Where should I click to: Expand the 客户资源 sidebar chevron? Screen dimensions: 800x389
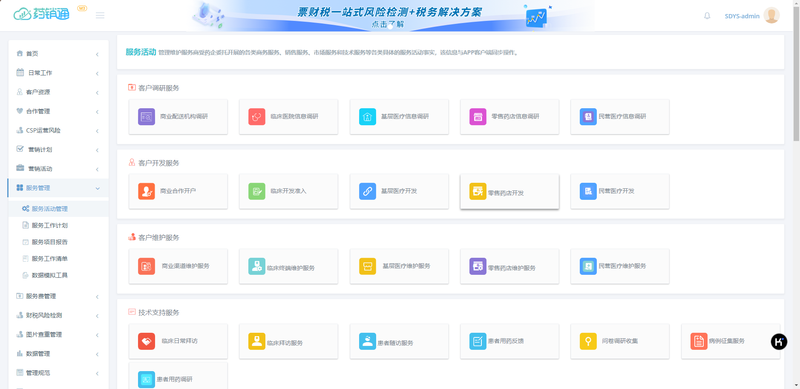click(97, 92)
